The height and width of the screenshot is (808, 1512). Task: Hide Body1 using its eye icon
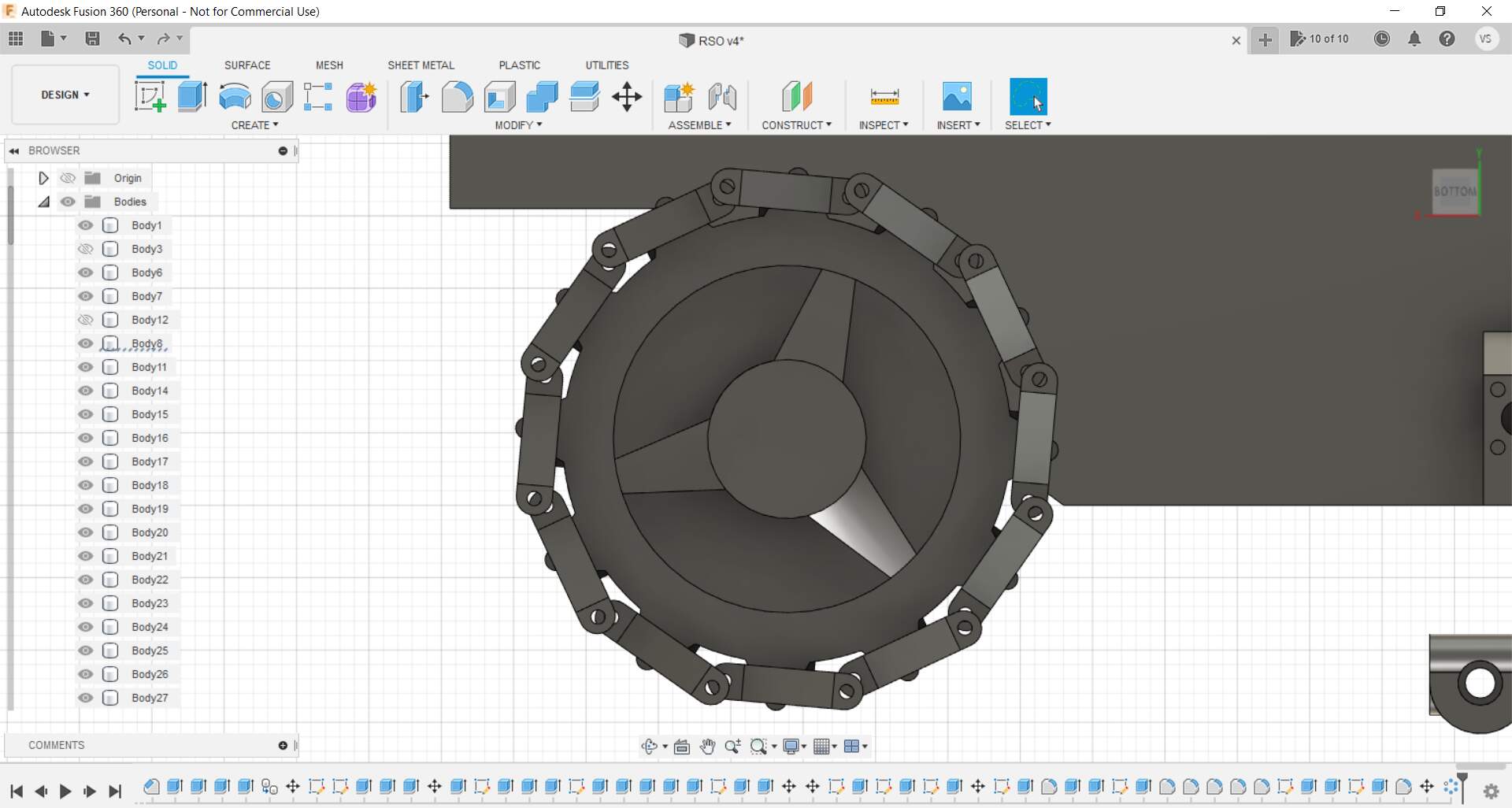[86, 225]
